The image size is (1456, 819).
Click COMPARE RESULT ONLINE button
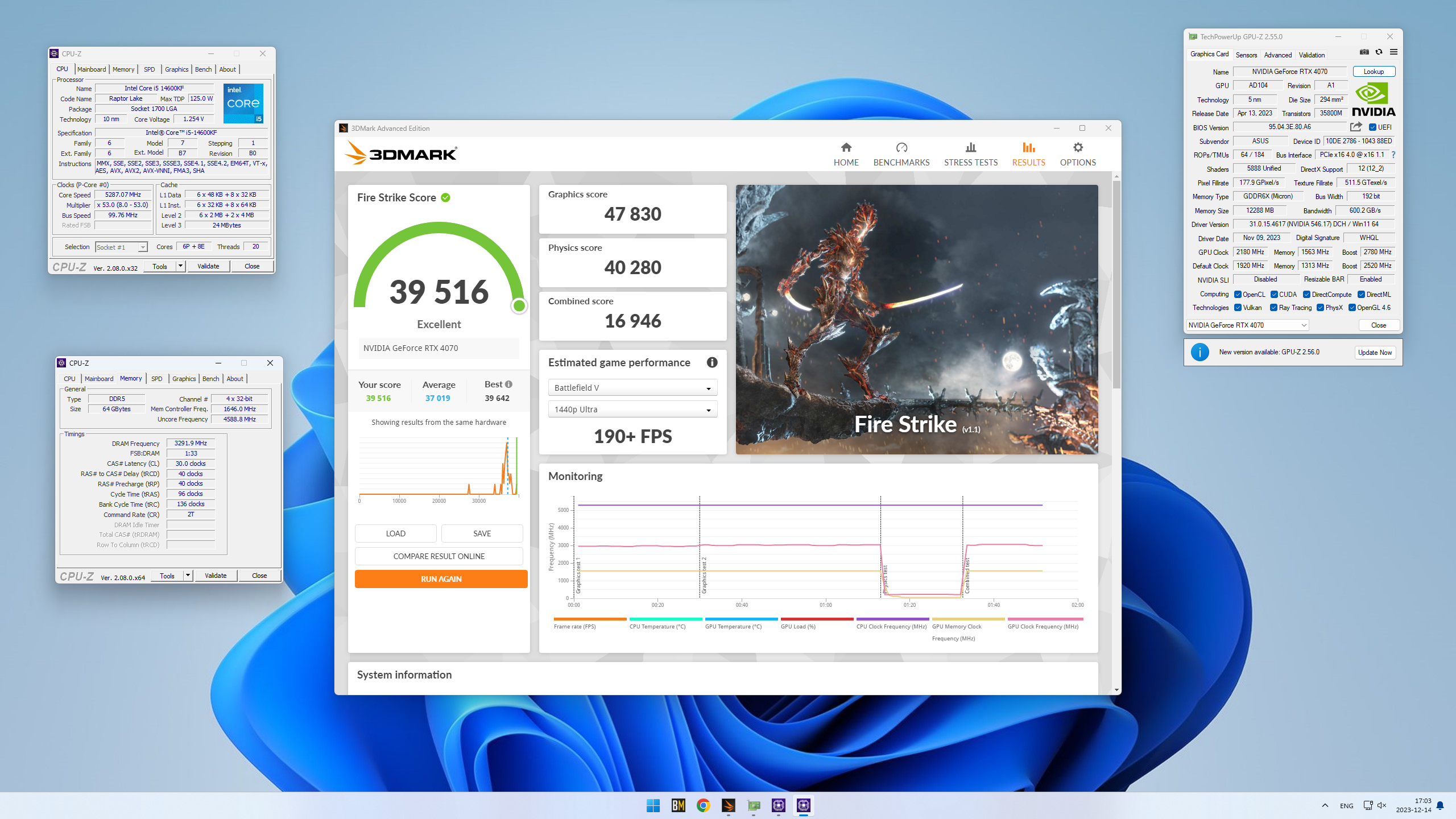439,556
